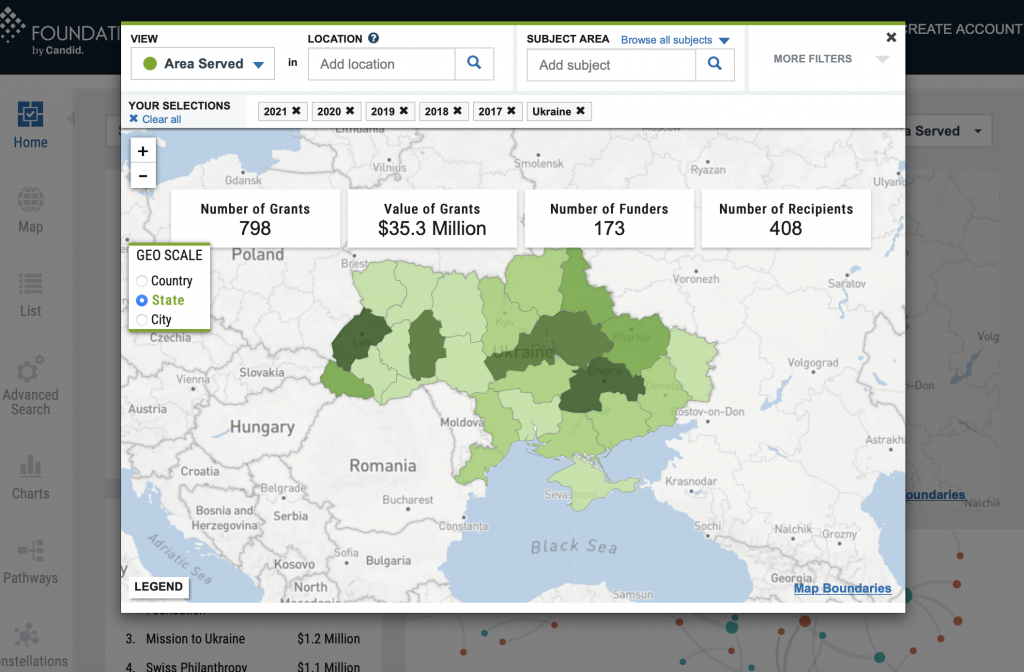This screenshot has height=672, width=1024.
Task: Remove the Ukraine selection tag
Action: point(580,111)
